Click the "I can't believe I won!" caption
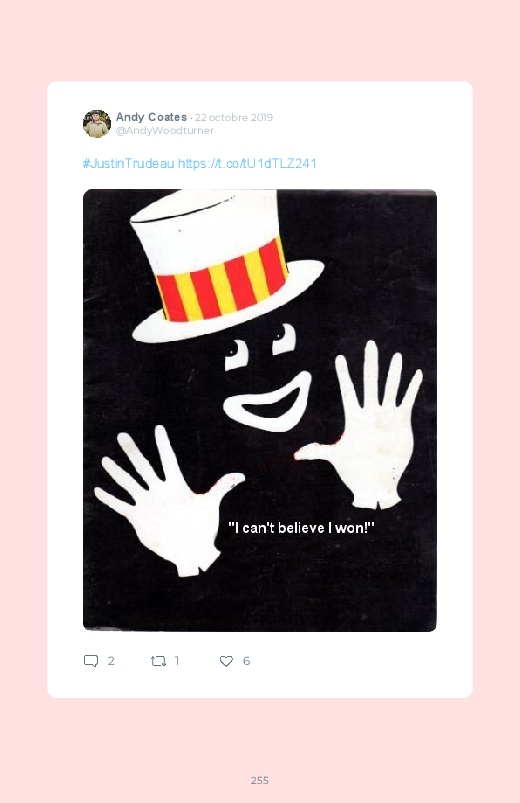 click(x=301, y=527)
